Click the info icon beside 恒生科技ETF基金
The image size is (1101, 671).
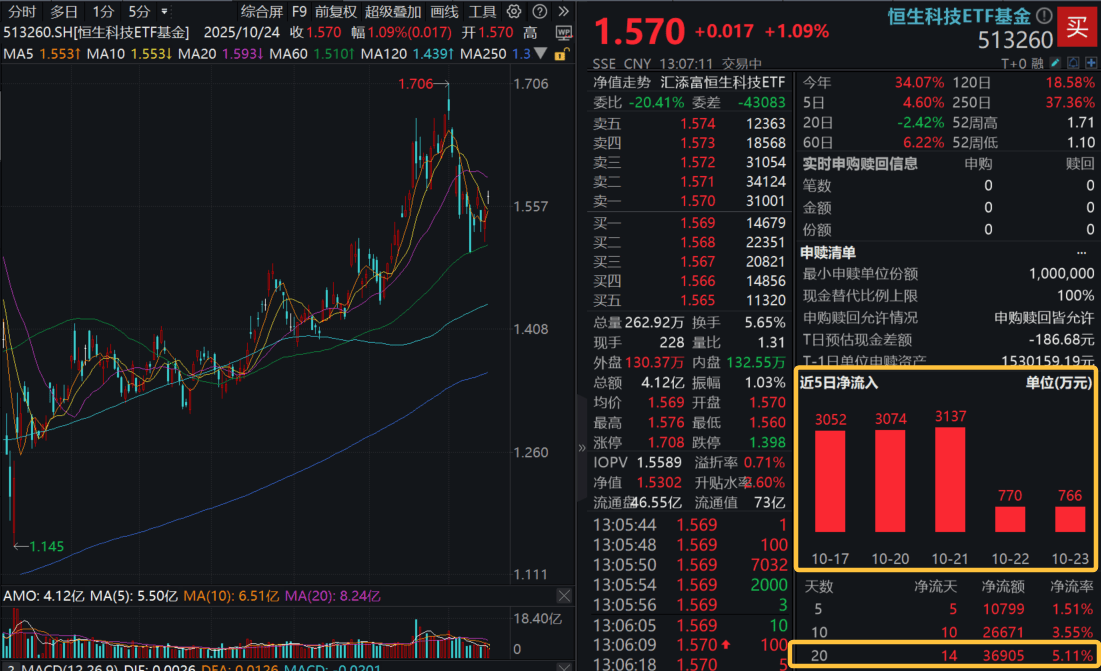pyautogui.click(x=1044, y=16)
